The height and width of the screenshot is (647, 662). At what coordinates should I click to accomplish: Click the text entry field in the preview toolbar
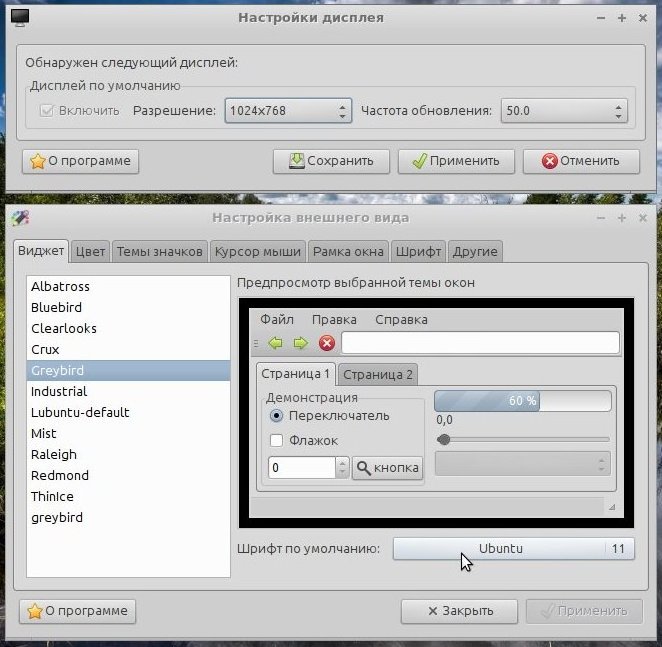click(x=480, y=343)
